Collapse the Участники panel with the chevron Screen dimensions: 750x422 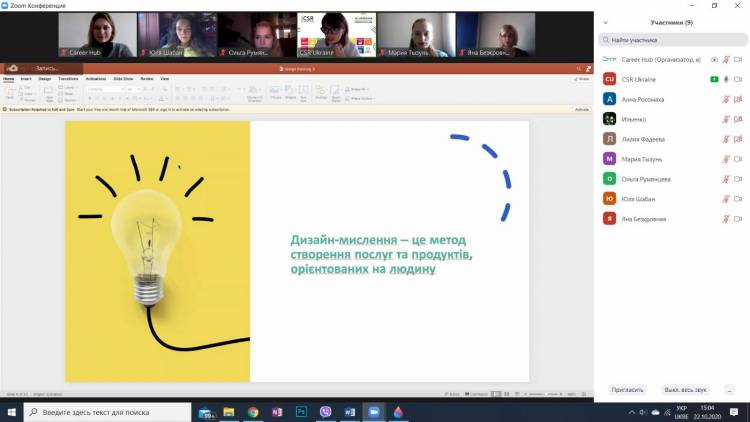tap(605, 20)
